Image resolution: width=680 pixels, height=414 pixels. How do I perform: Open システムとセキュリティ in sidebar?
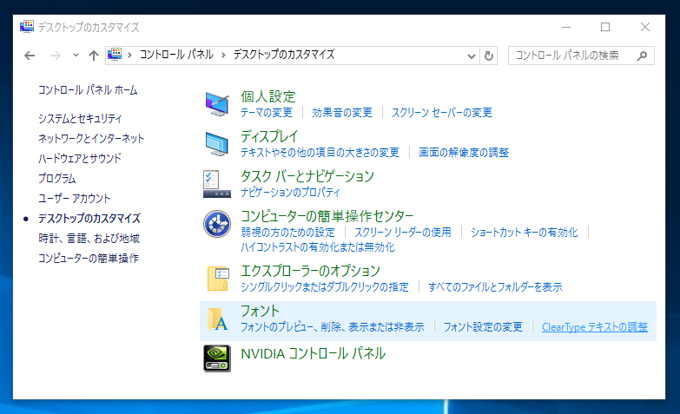point(80,118)
